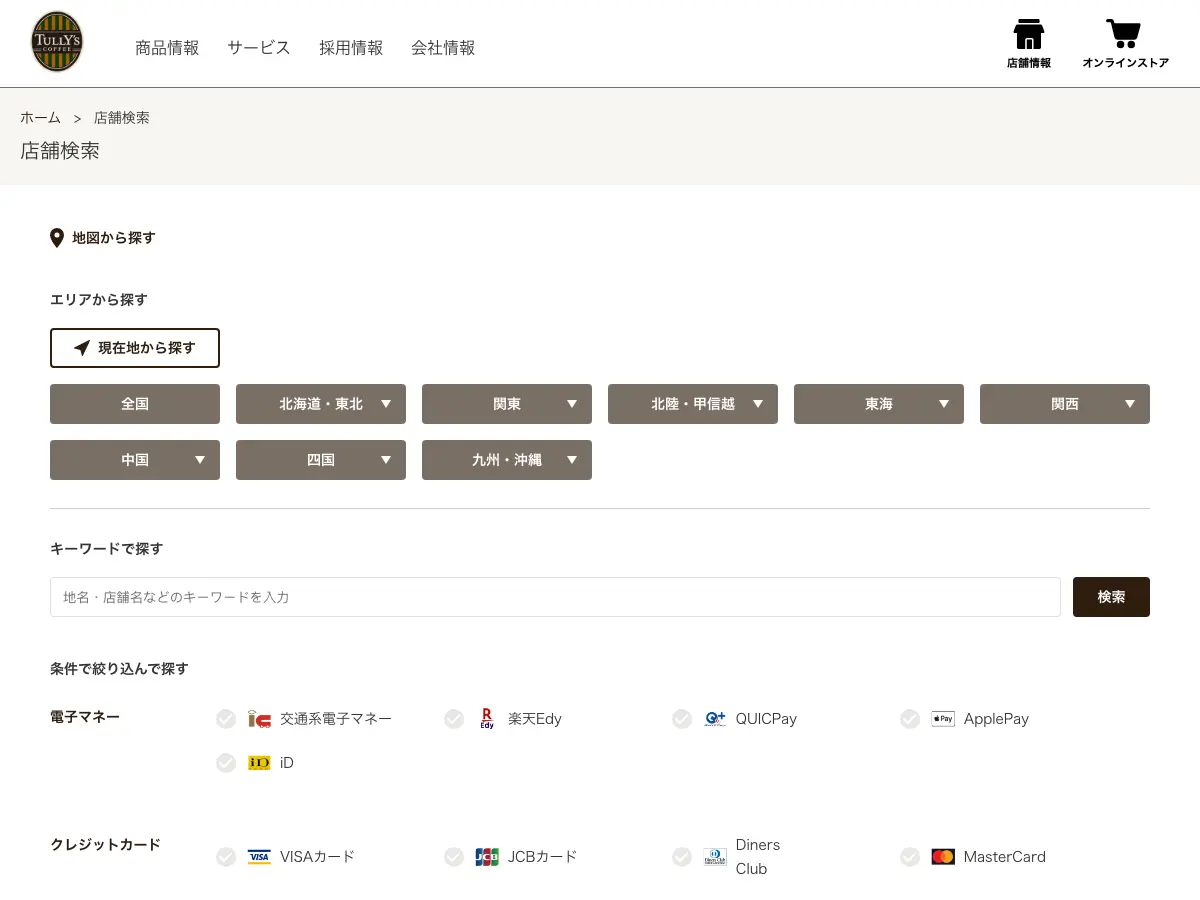Check the VISAカード filter
Screen dimensions: 1200x900
point(226,857)
